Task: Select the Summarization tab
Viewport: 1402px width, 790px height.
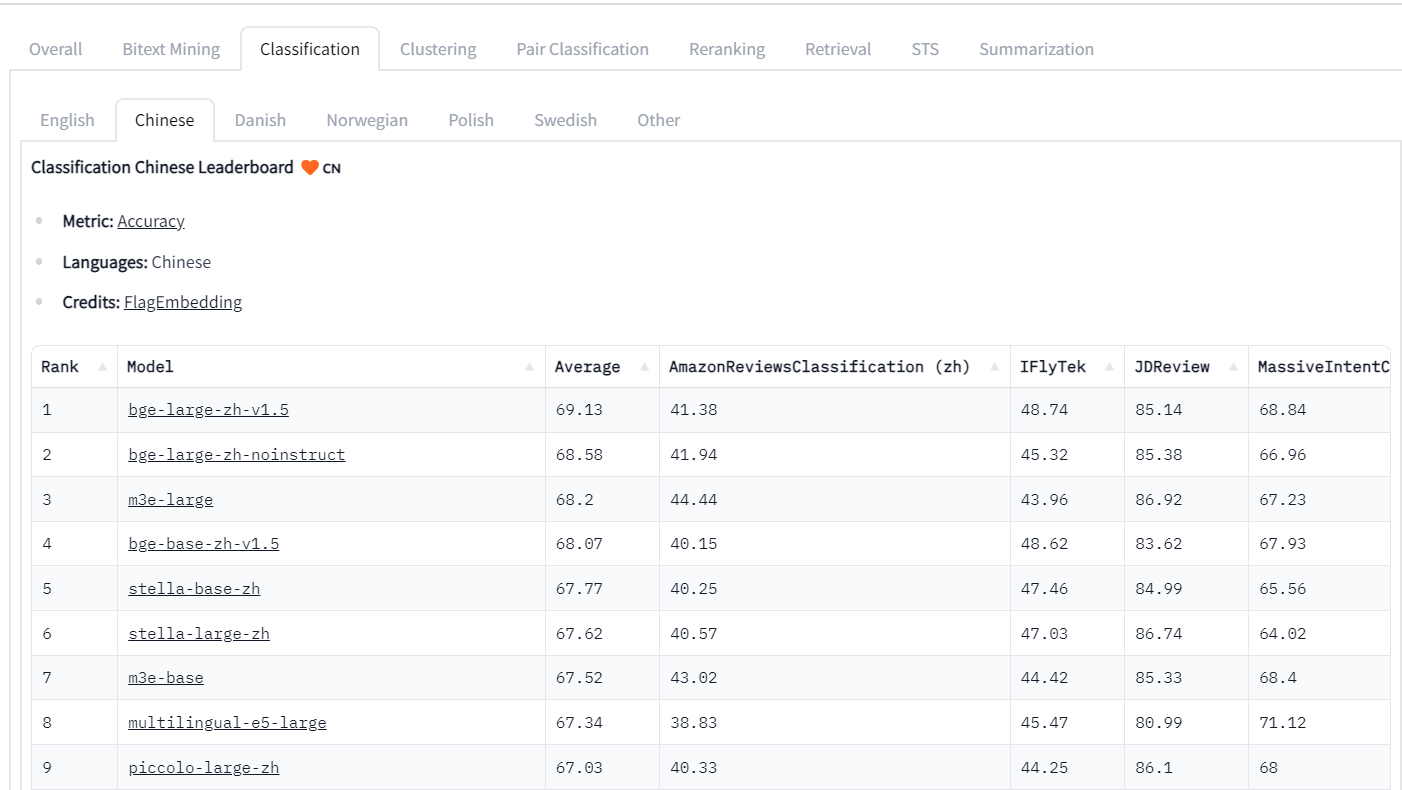Action: click(1036, 49)
